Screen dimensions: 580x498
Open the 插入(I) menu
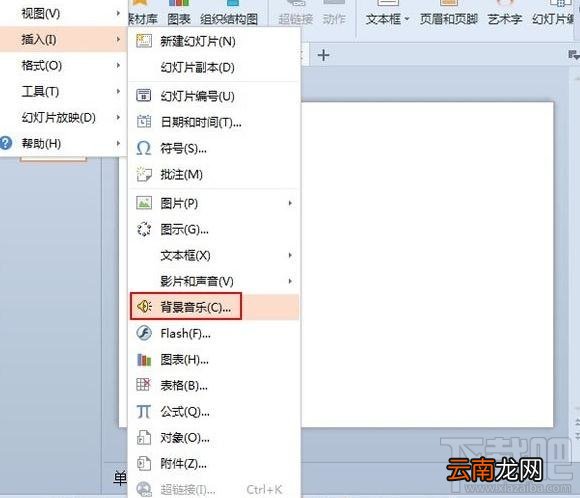[64, 39]
